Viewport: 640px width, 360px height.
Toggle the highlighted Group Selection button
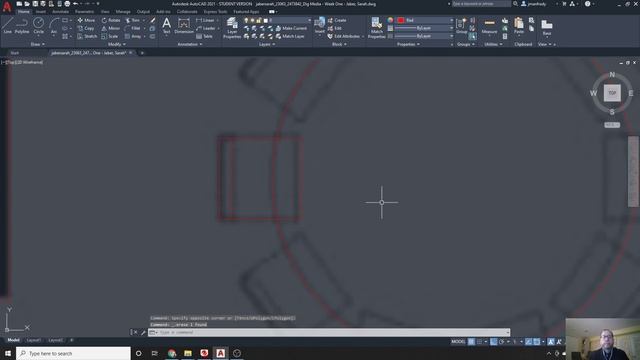(x=472, y=36)
